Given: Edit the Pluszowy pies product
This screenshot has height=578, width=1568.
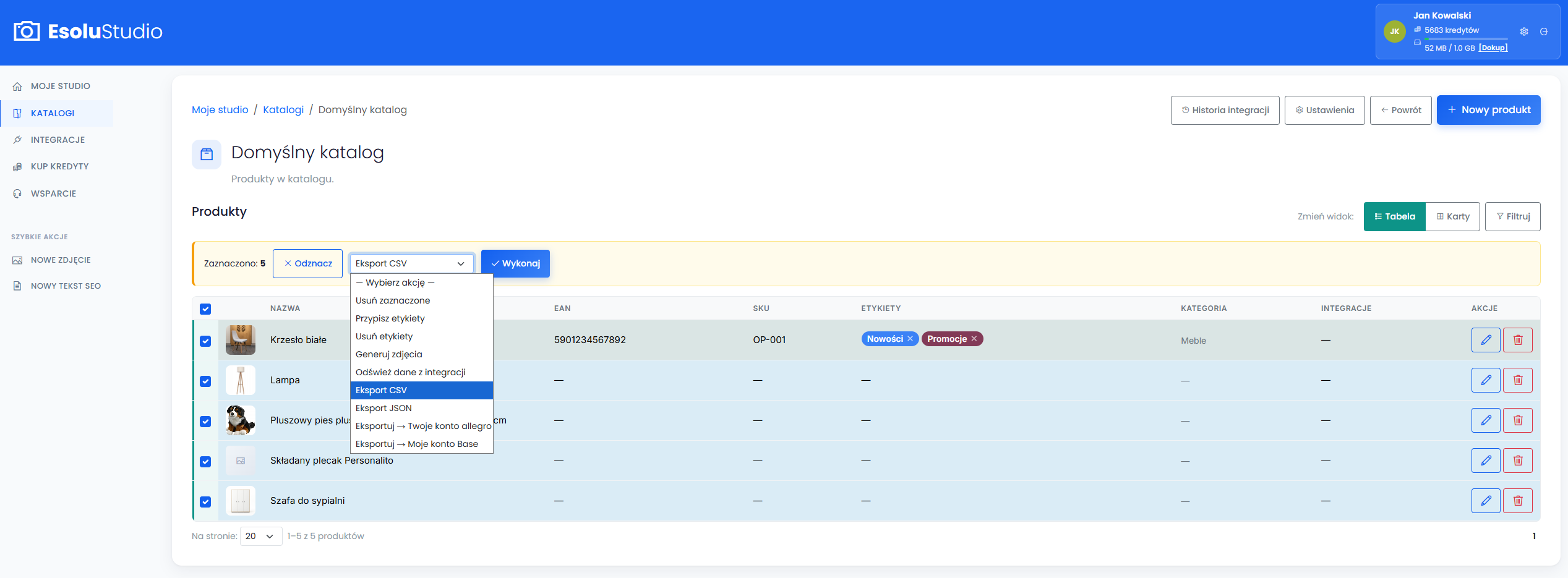Looking at the screenshot, I should tap(1486, 420).
